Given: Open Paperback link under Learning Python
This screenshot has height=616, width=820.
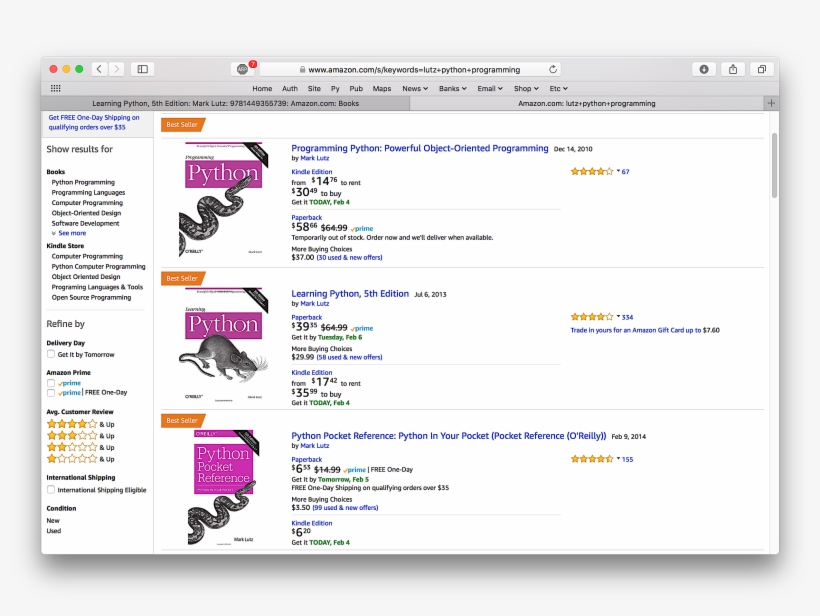Looking at the screenshot, I should tap(306, 317).
